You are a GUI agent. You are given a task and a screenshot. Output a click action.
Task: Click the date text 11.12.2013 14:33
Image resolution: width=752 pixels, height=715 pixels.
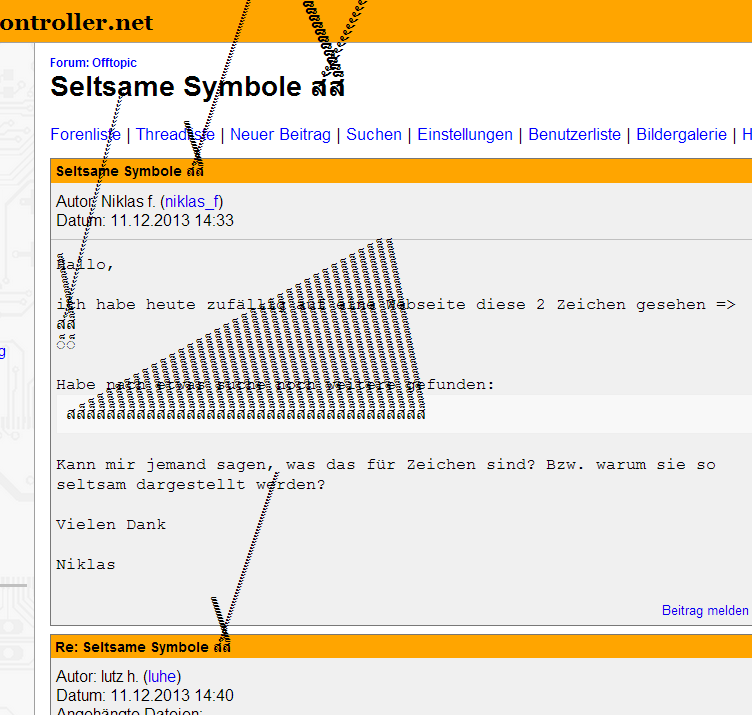[x=172, y=221]
